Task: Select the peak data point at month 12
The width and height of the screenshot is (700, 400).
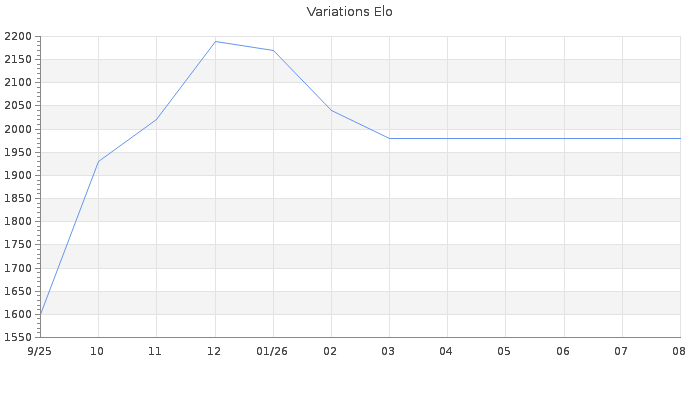Action: point(216,42)
